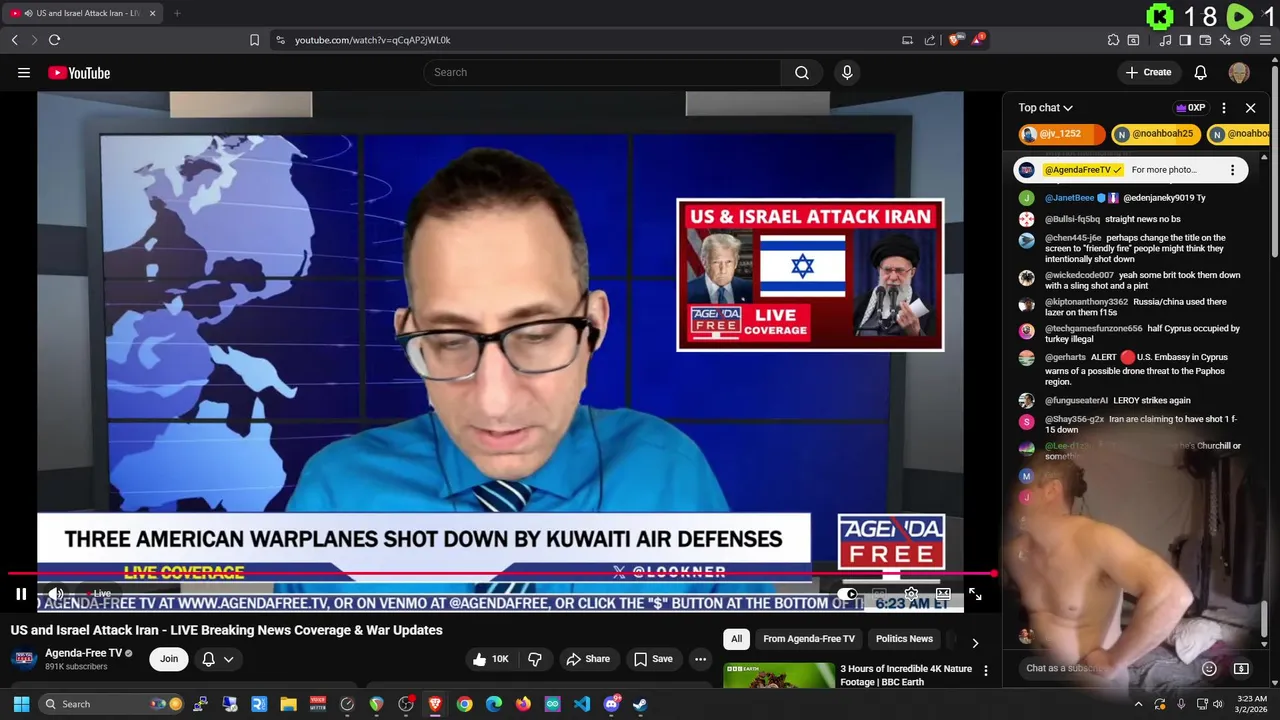
Task: Go back in browser history
Action: 14,40
